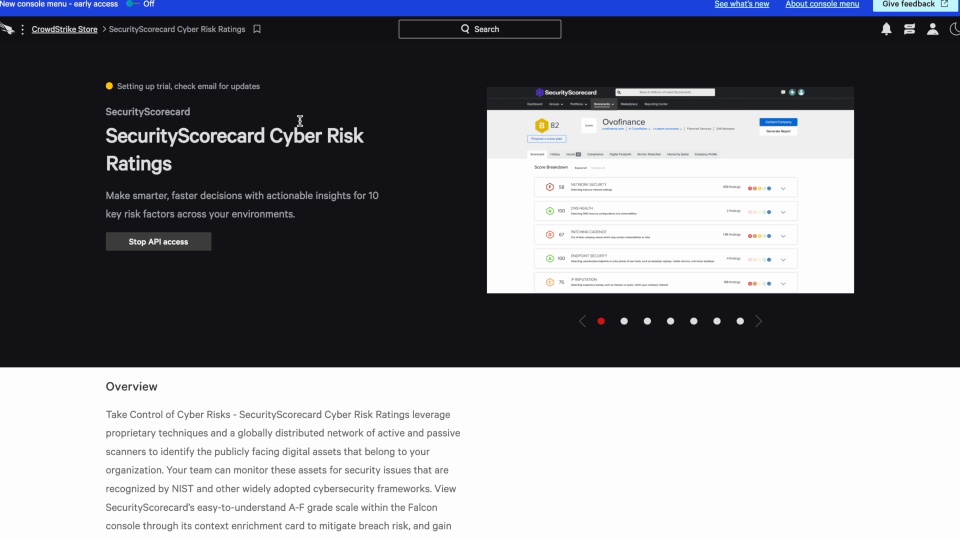Toggle dark theme moon icon
Image resolution: width=960 pixels, height=540 pixels.
[954, 29]
